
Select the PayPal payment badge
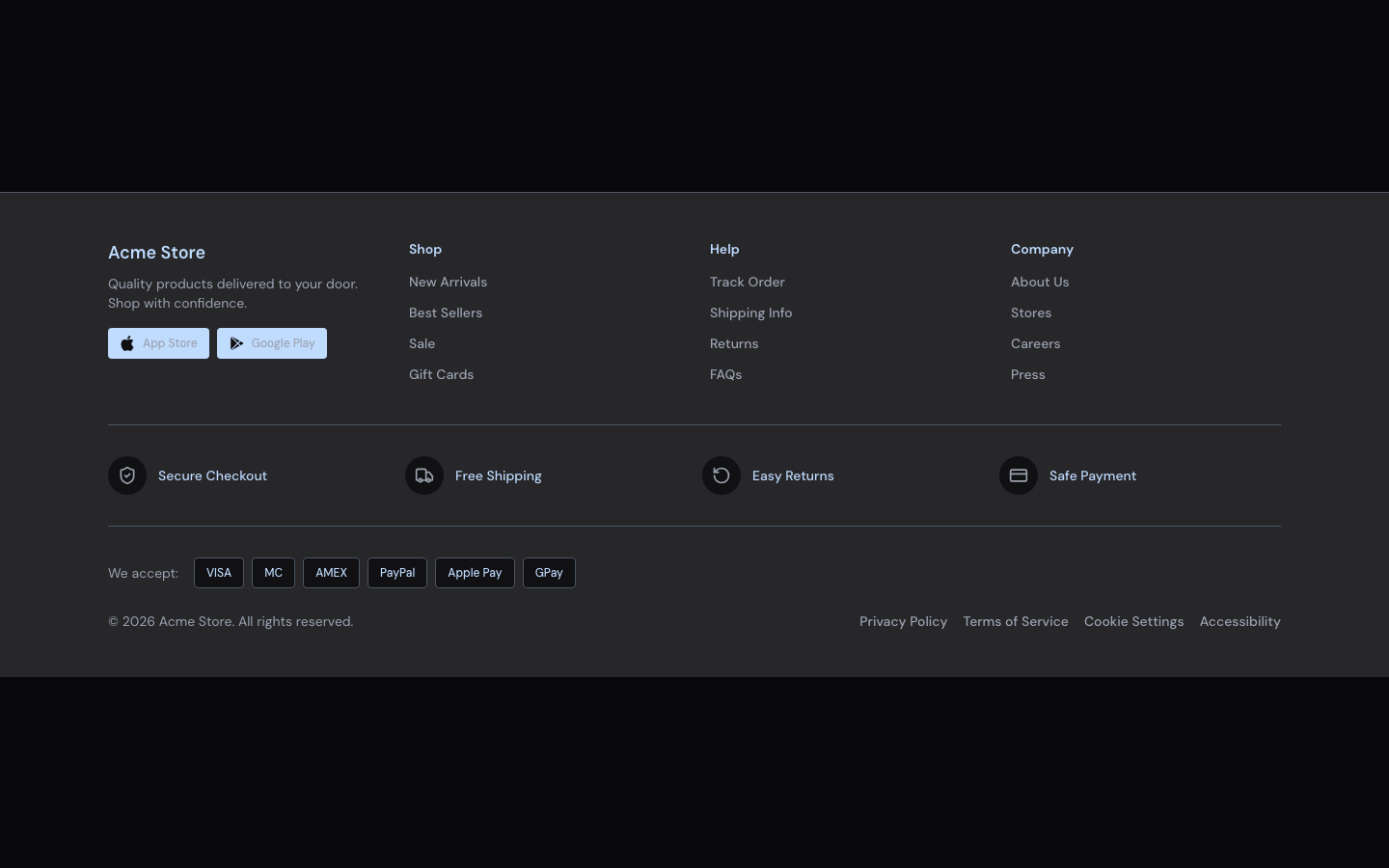tap(396, 573)
